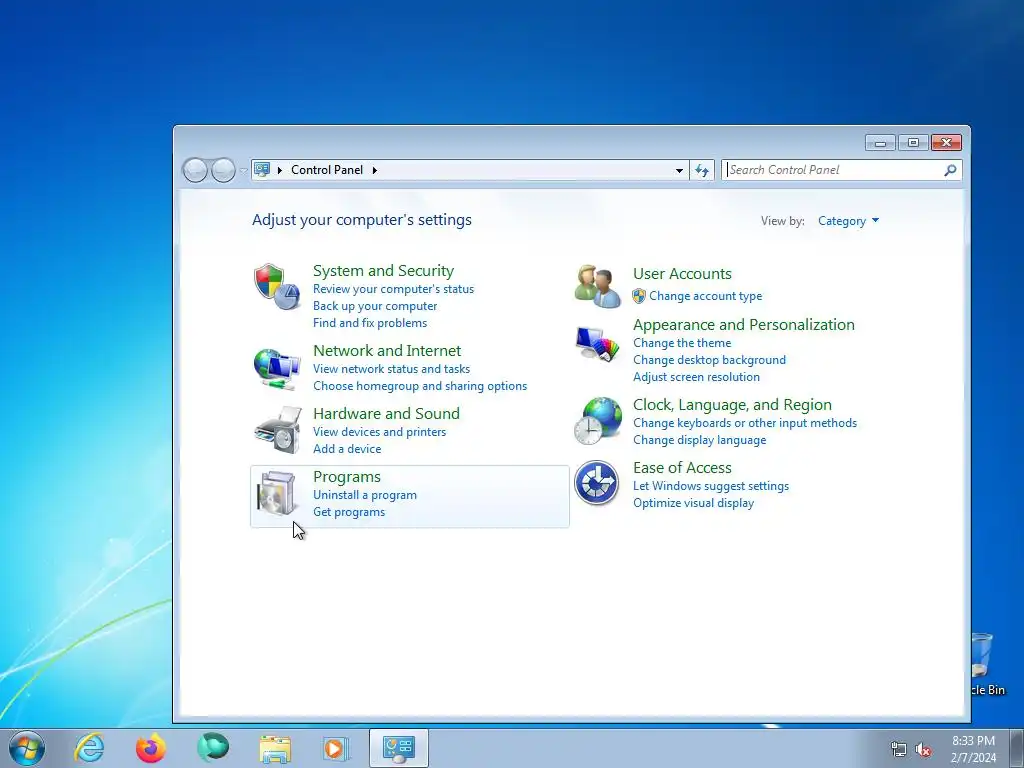This screenshot has width=1024, height=768.
Task: Maximize the Control Panel window
Action: 913,142
